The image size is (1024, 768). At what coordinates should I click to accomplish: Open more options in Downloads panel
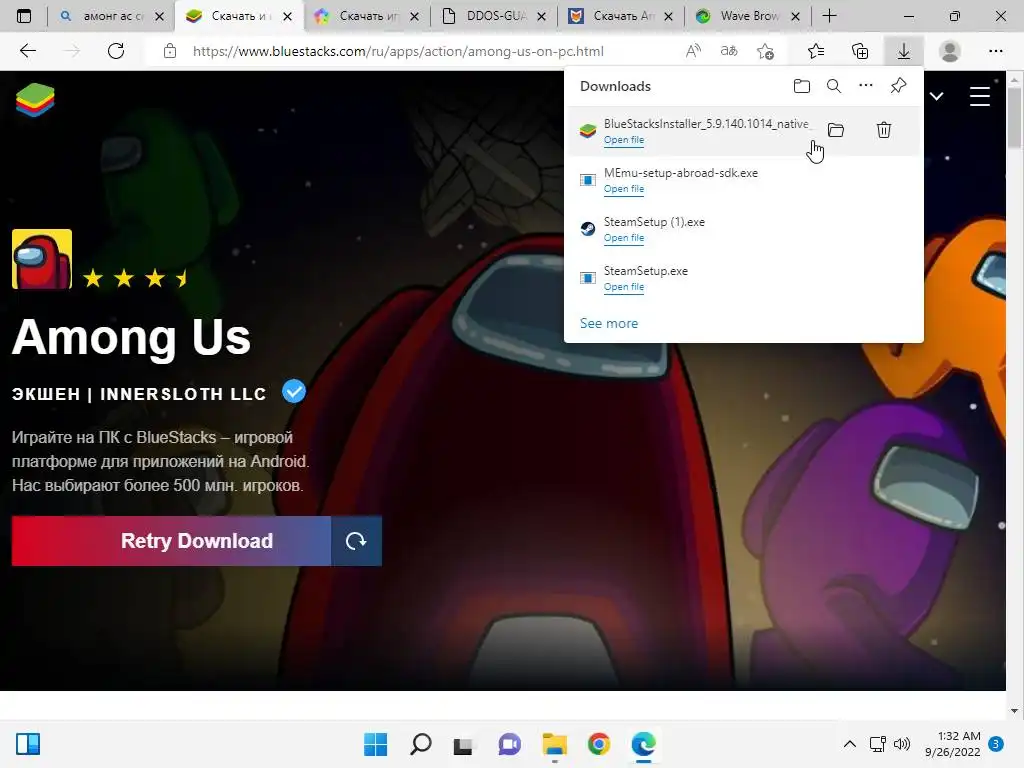[x=866, y=86]
